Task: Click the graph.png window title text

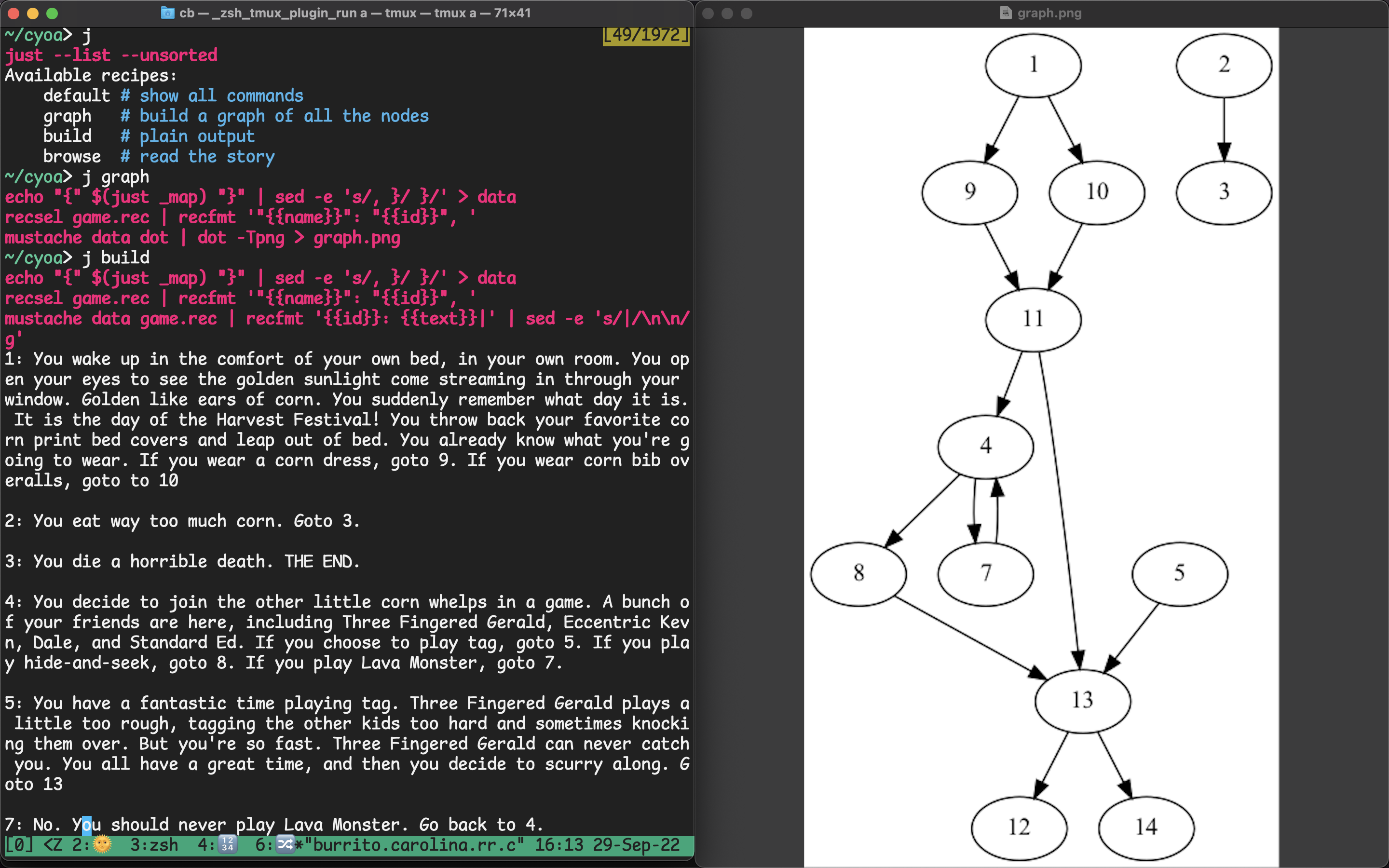Action: coord(1049,13)
